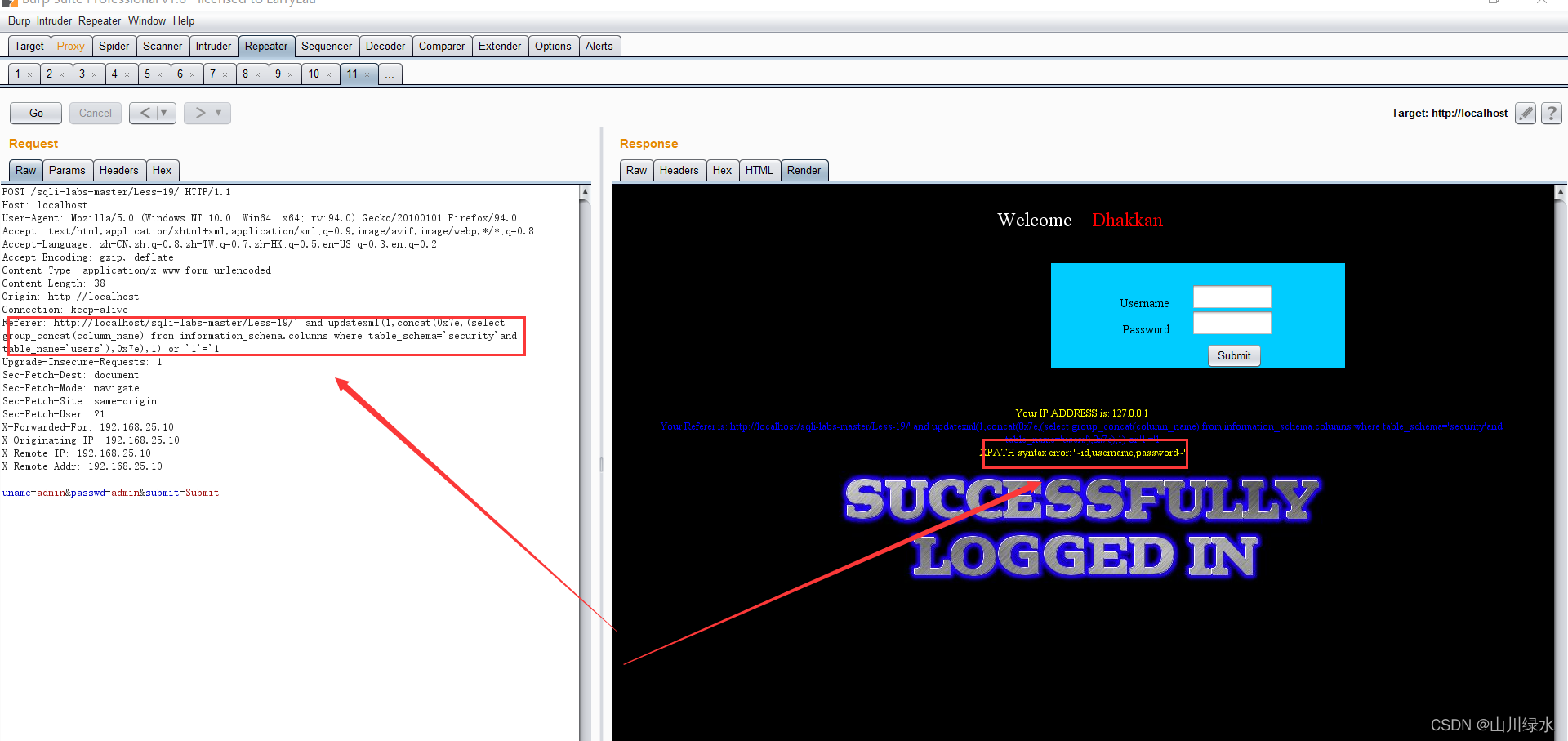
Task: Select the Response HTML tab
Action: coord(759,170)
